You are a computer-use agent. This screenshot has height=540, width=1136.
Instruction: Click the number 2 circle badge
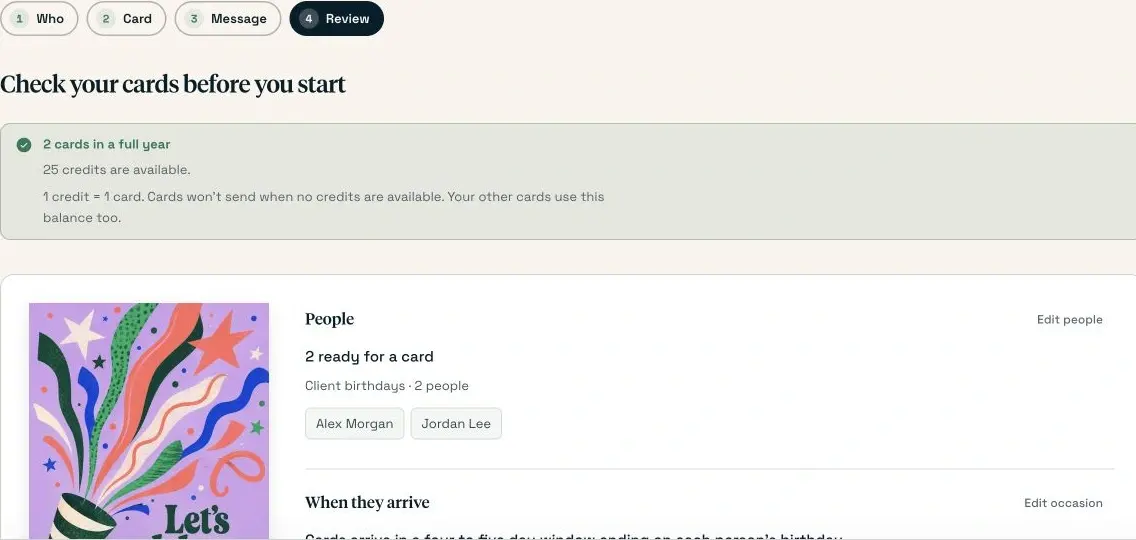(x=106, y=19)
